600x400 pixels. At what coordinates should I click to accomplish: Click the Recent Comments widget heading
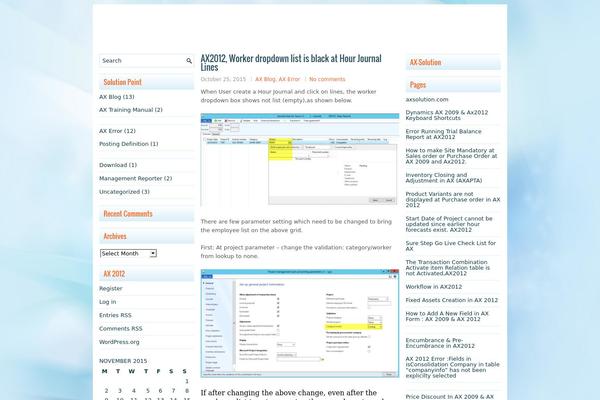click(128, 214)
